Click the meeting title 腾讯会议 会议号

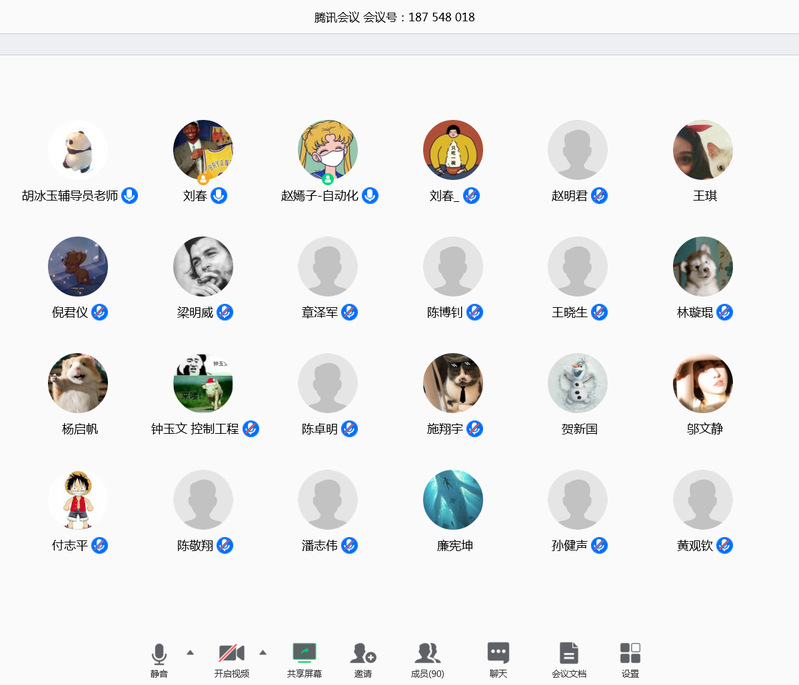tap(394, 17)
